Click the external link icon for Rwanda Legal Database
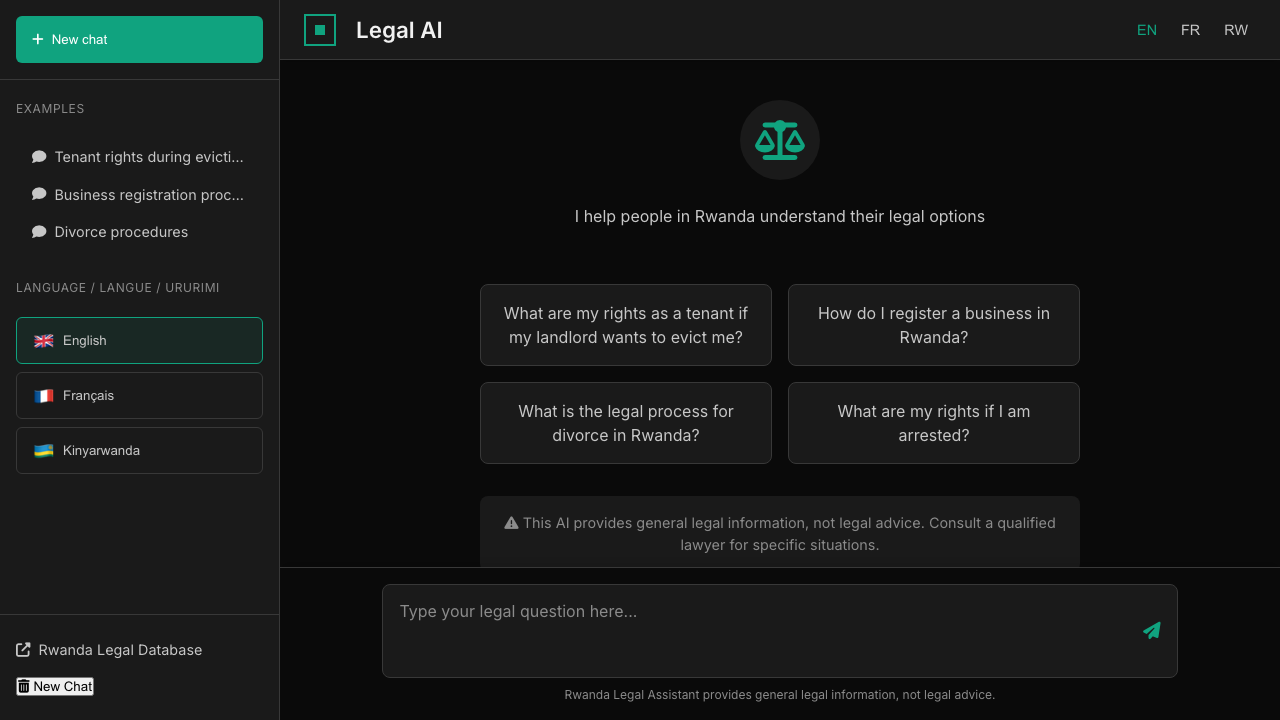This screenshot has height=720, width=1280. (x=22, y=649)
